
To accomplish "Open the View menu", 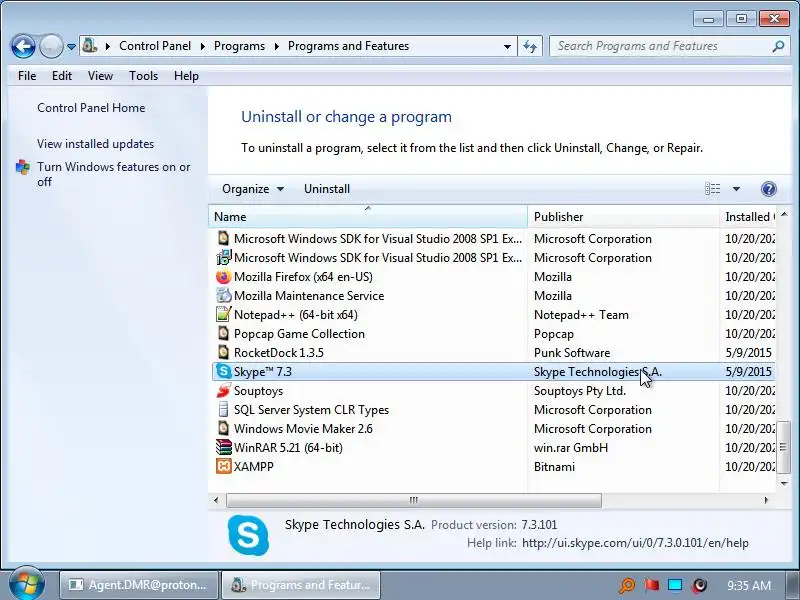I will pyautogui.click(x=100, y=76).
